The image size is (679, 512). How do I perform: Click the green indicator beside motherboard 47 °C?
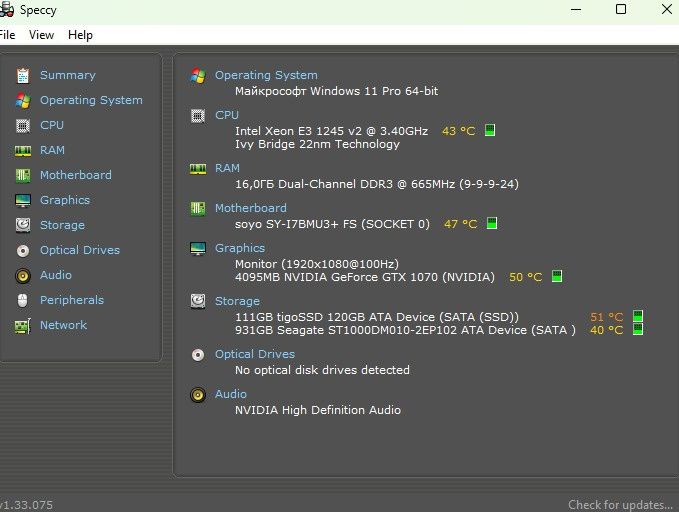[x=491, y=223]
